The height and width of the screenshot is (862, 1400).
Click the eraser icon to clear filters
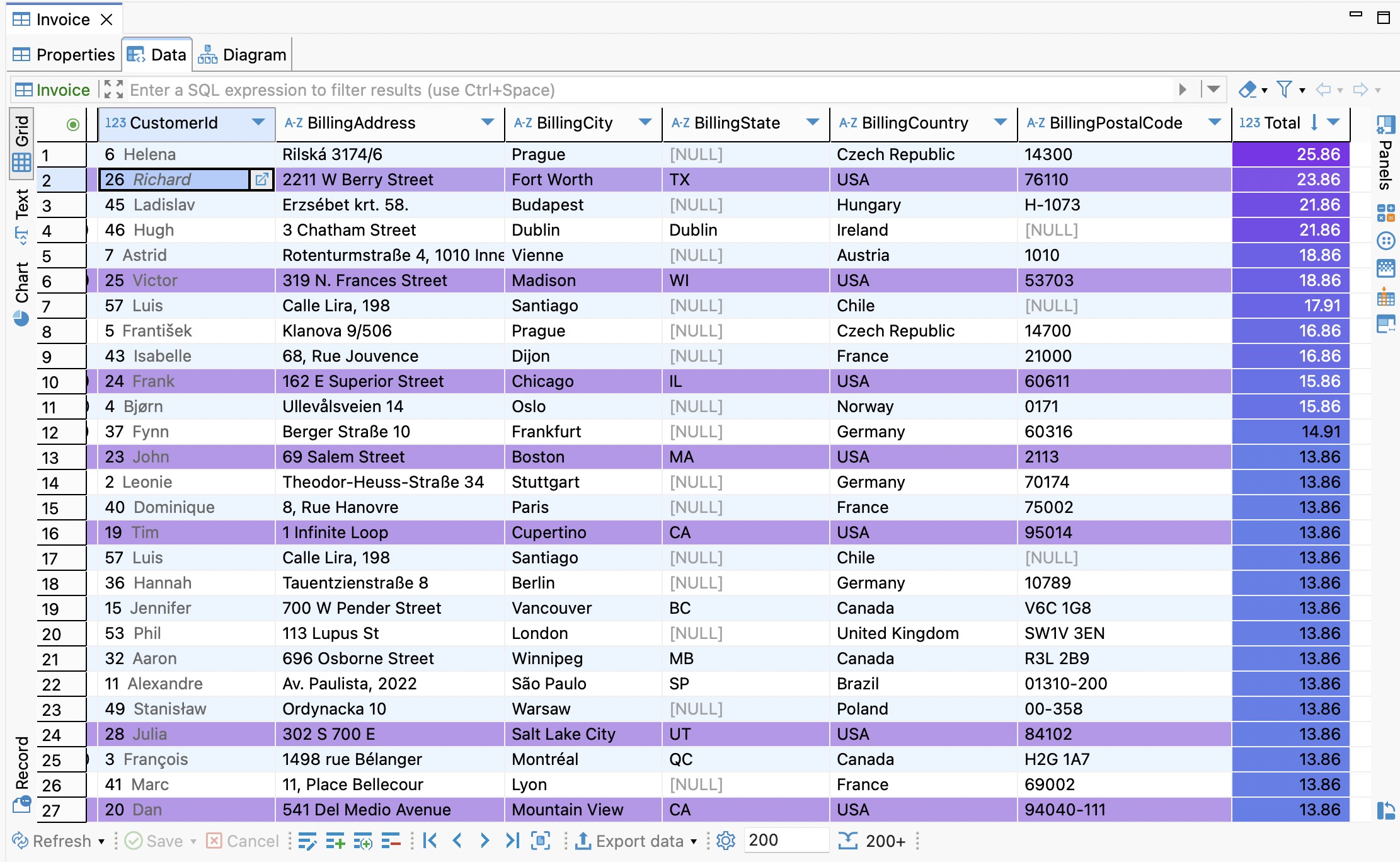coord(1247,90)
